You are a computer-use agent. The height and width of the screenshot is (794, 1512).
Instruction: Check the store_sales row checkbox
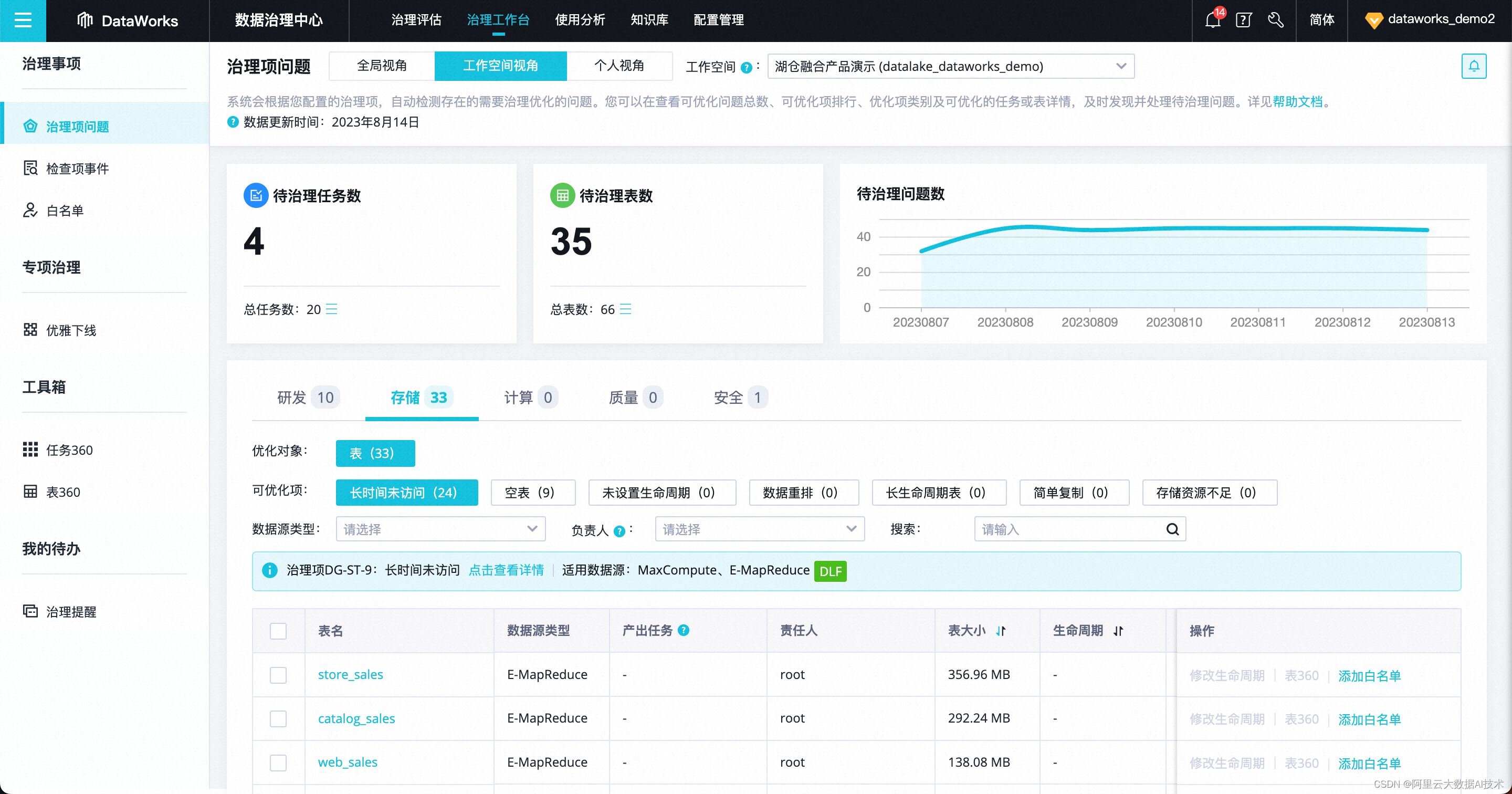tap(278, 675)
